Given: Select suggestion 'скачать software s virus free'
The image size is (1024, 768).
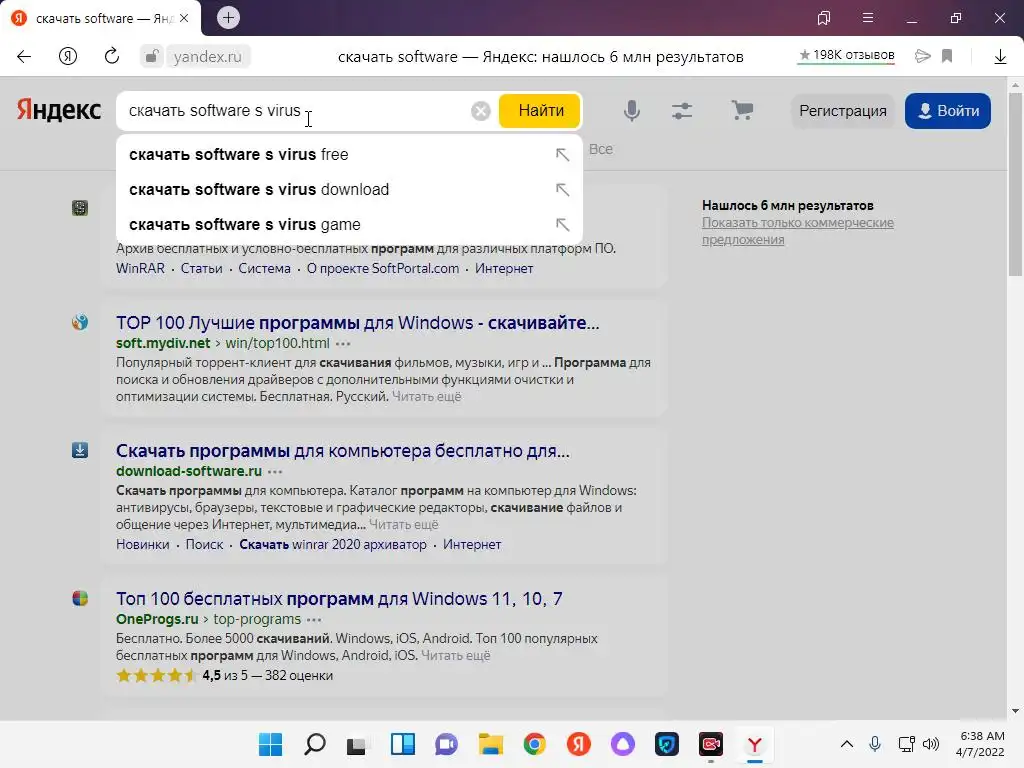Looking at the screenshot, I should click(x=349, y=155).
